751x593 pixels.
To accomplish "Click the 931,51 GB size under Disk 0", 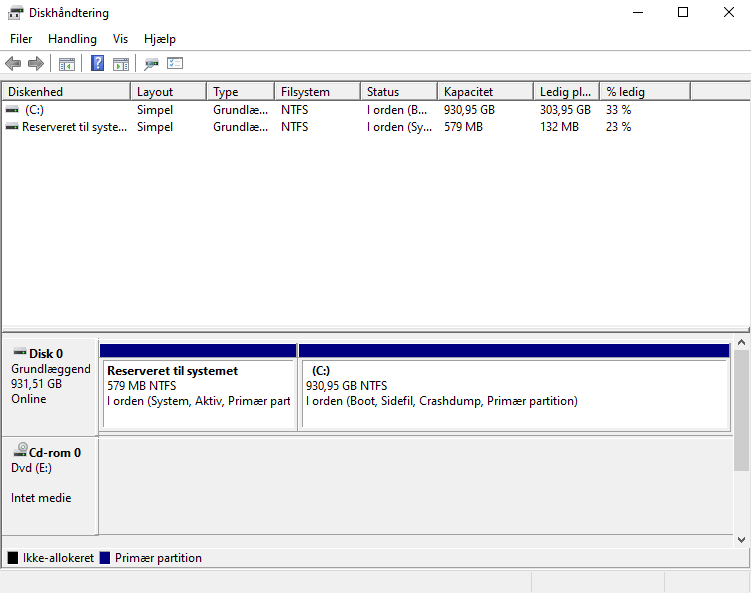I will coord(36,384).
